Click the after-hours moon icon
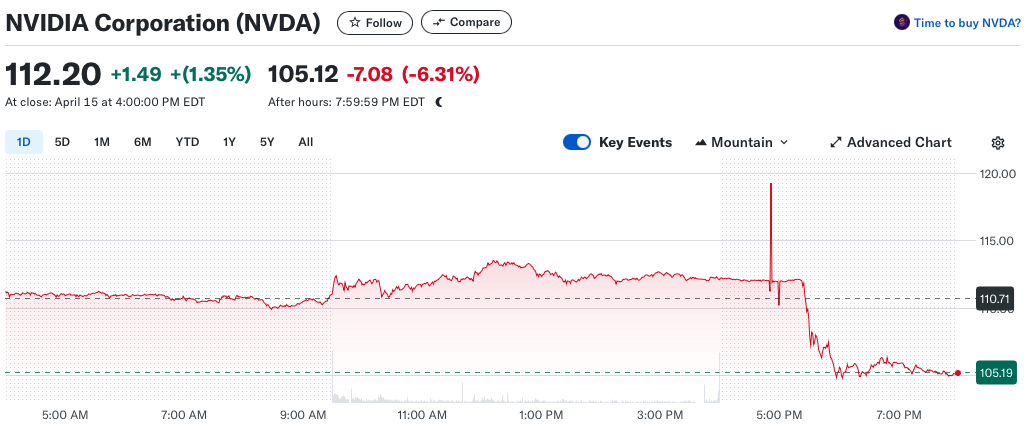Screen dimensions: 1029x443 [x=438, y=102]
